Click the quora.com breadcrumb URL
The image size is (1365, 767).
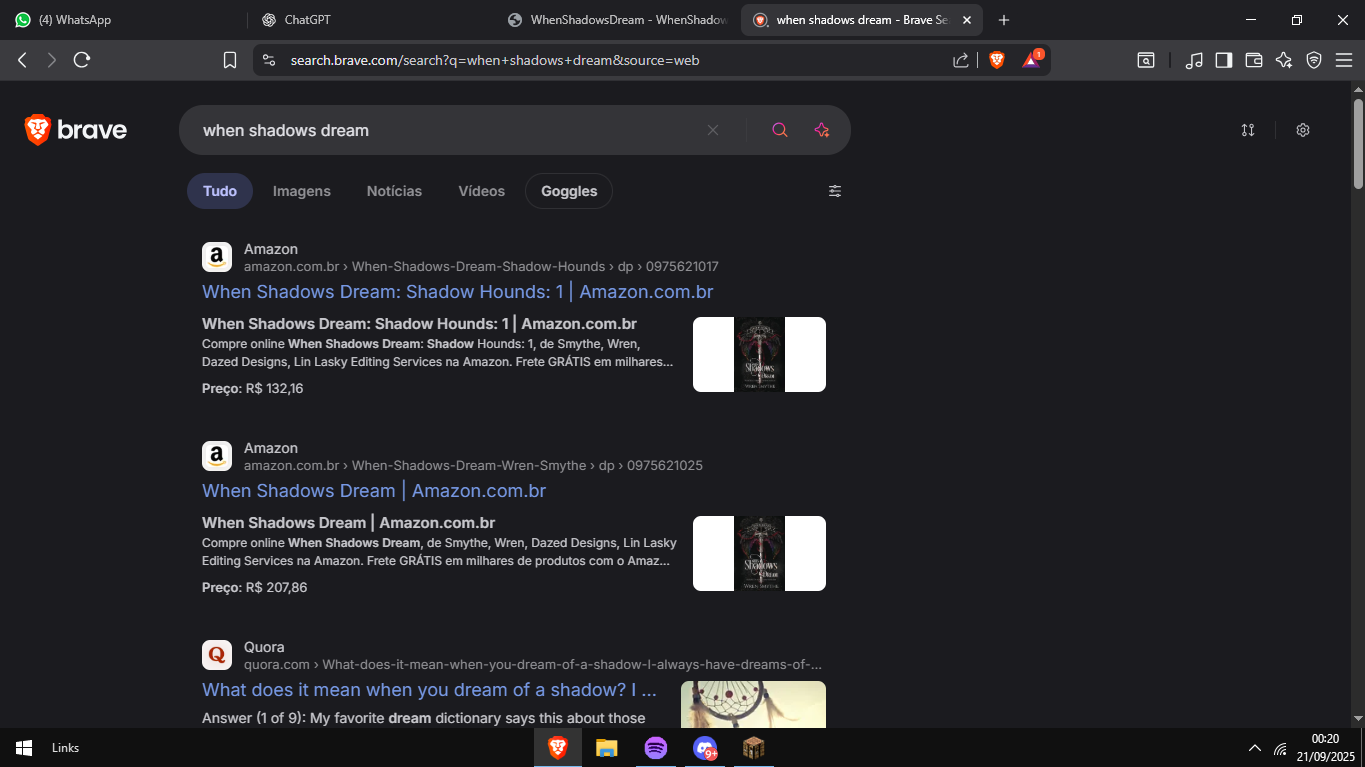[533, 665]
